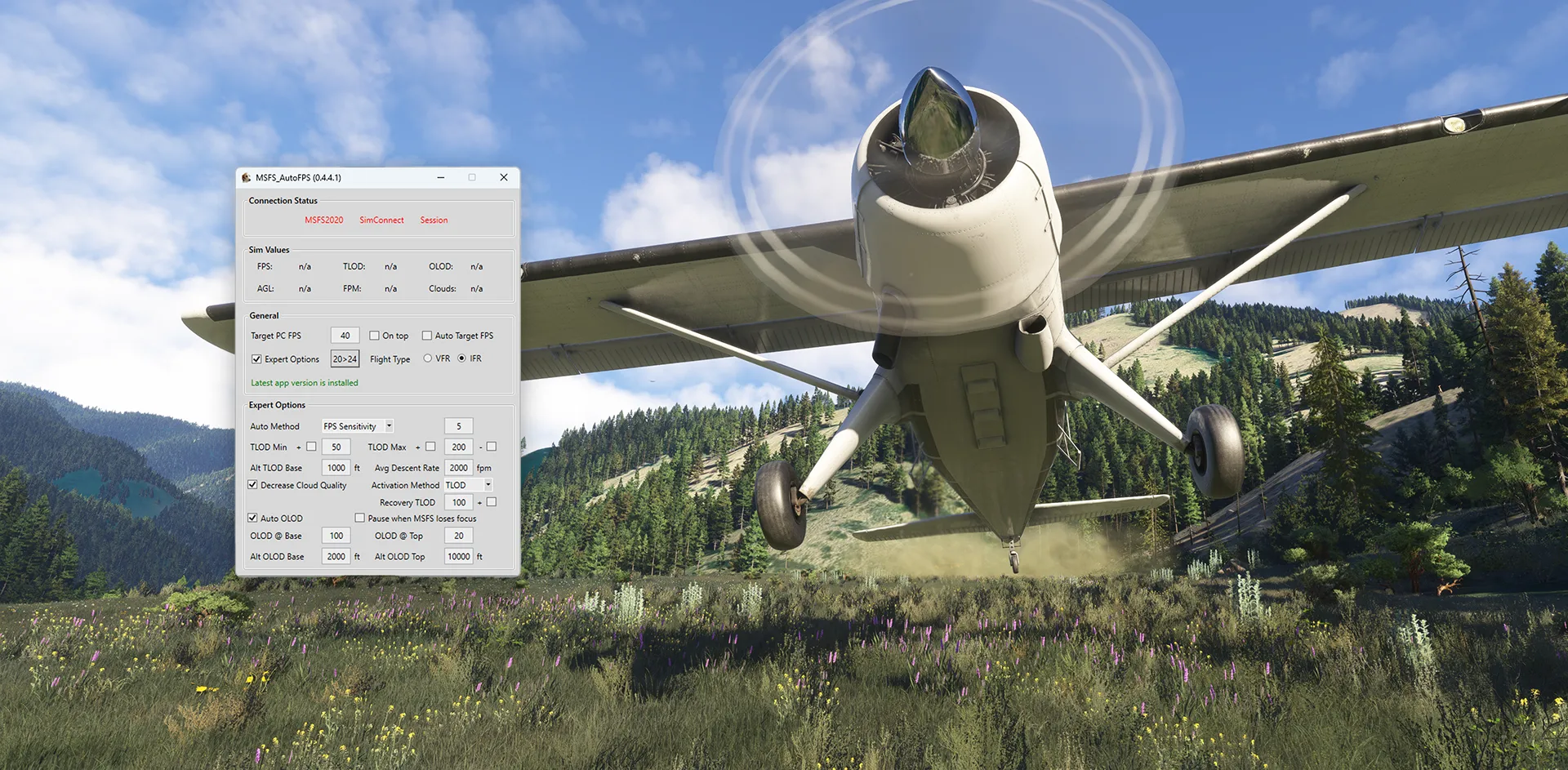Select the IFR flight type
This screenshot has width=1568, height=770.
point(461,358)
